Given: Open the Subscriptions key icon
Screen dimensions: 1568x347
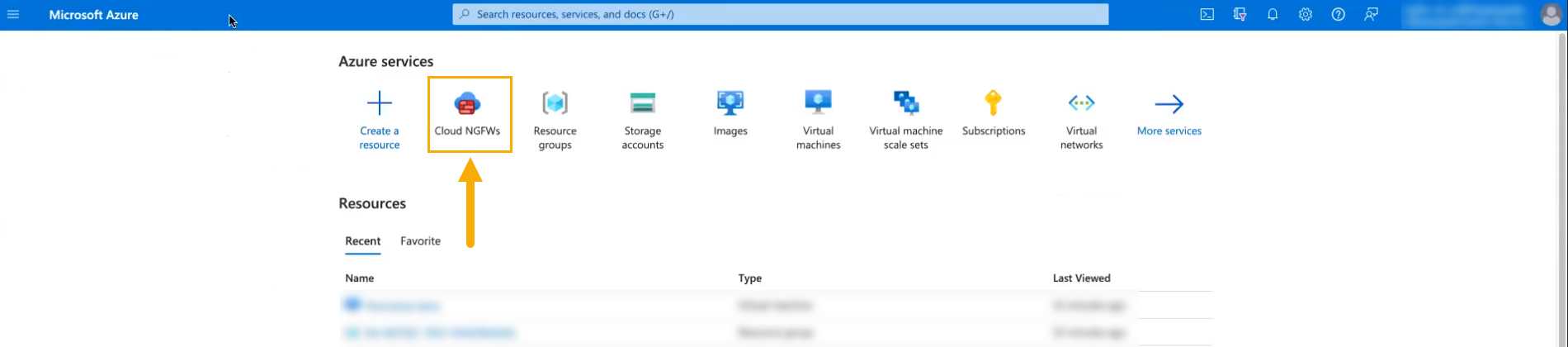Looking at the screenshot, I should tap(993, 103).
